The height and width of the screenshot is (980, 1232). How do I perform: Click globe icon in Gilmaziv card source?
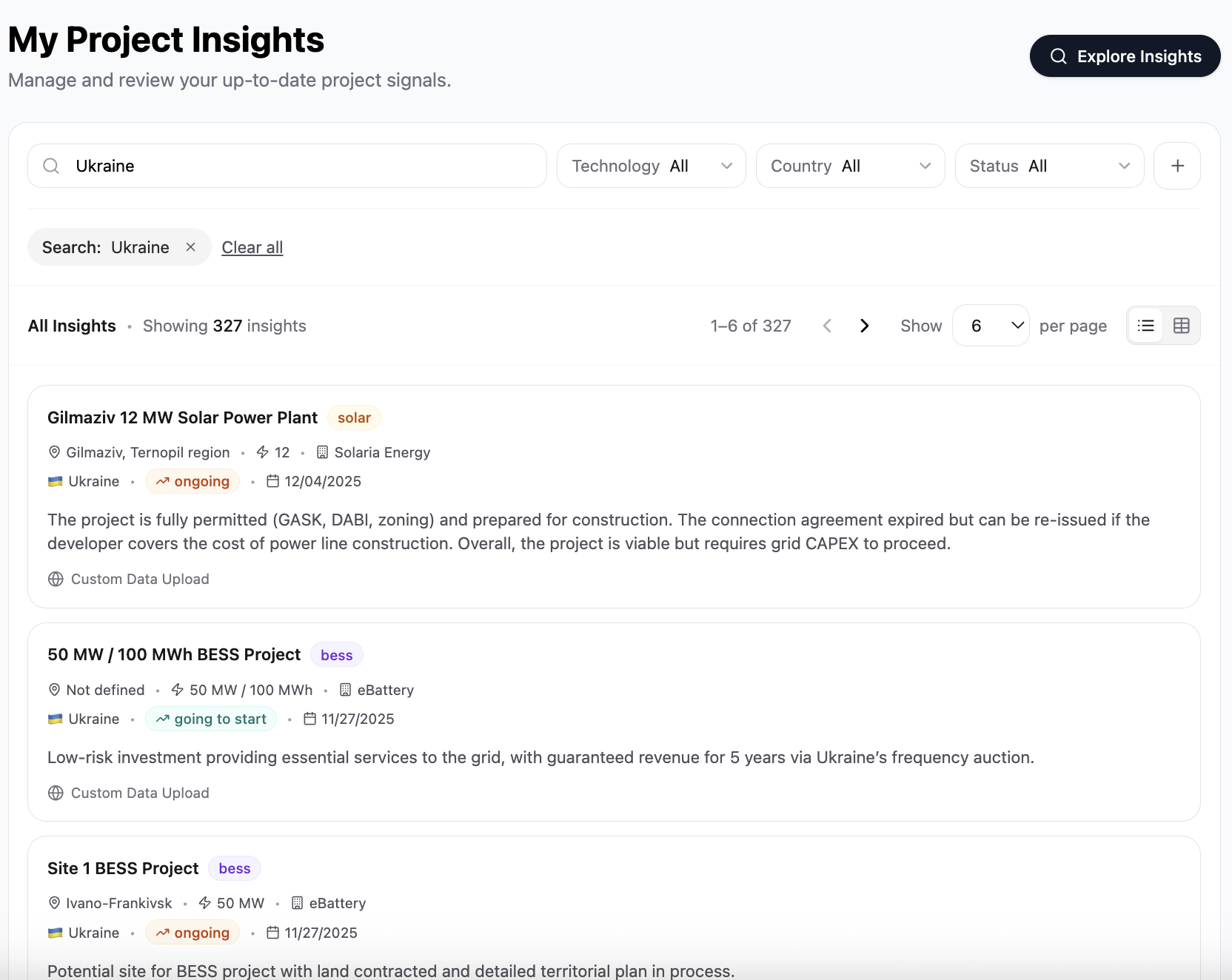pos(56,579)
